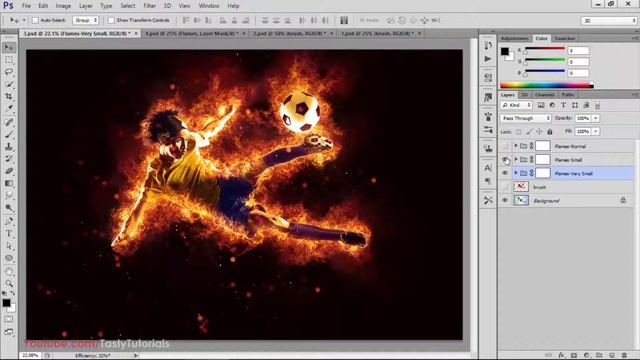Toggle the layer filter switch
This screenshot has width=640, height=360.
(x=598, y=105)
